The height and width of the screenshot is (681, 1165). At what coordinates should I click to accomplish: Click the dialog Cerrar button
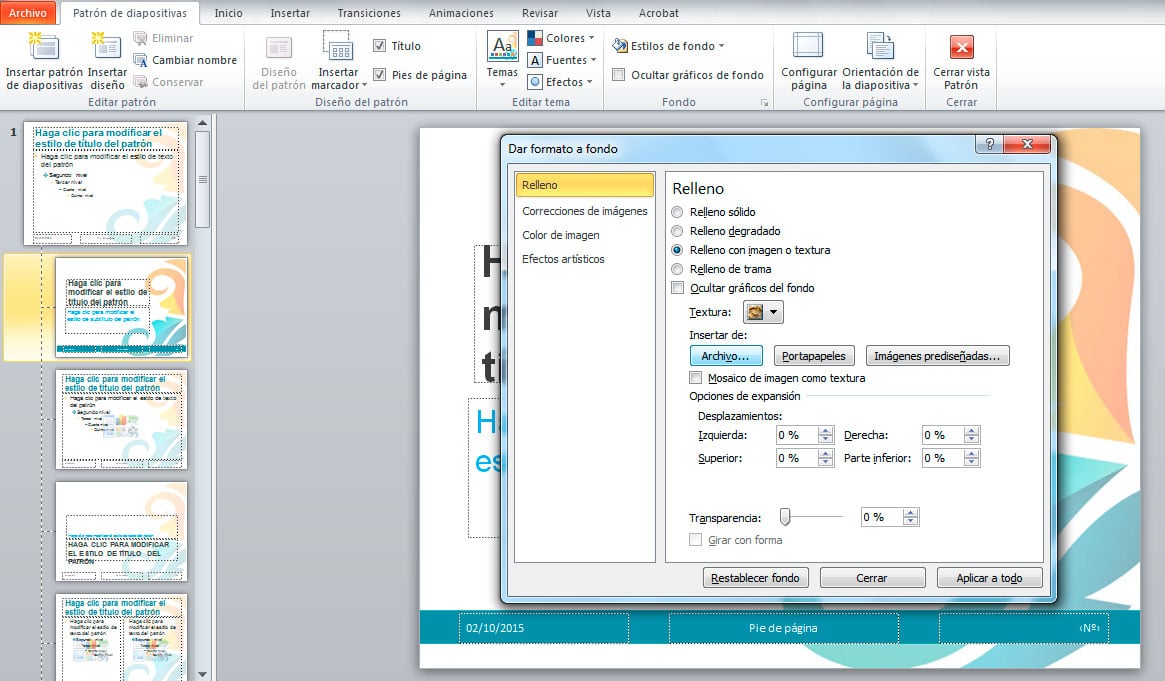pos(872,578)
